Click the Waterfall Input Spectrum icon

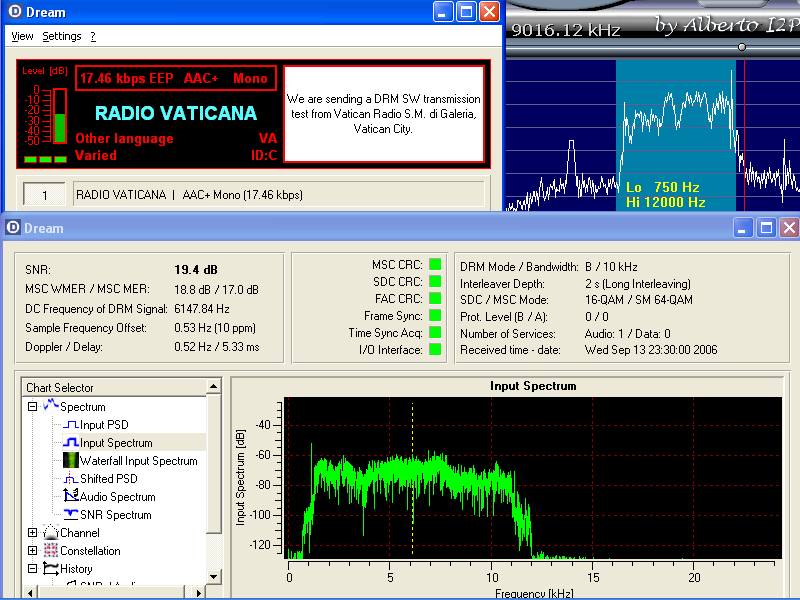[70, 460]
